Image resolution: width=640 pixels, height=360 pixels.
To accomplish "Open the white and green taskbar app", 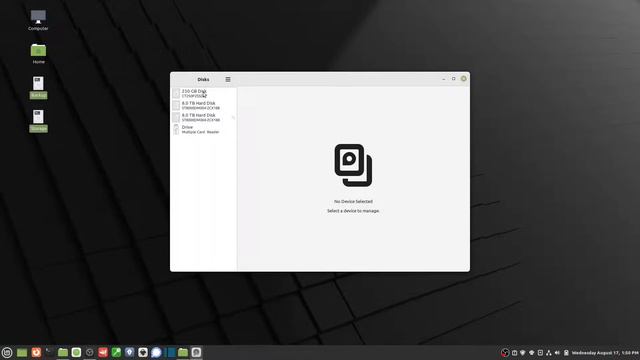I will (x=76, y=352).
